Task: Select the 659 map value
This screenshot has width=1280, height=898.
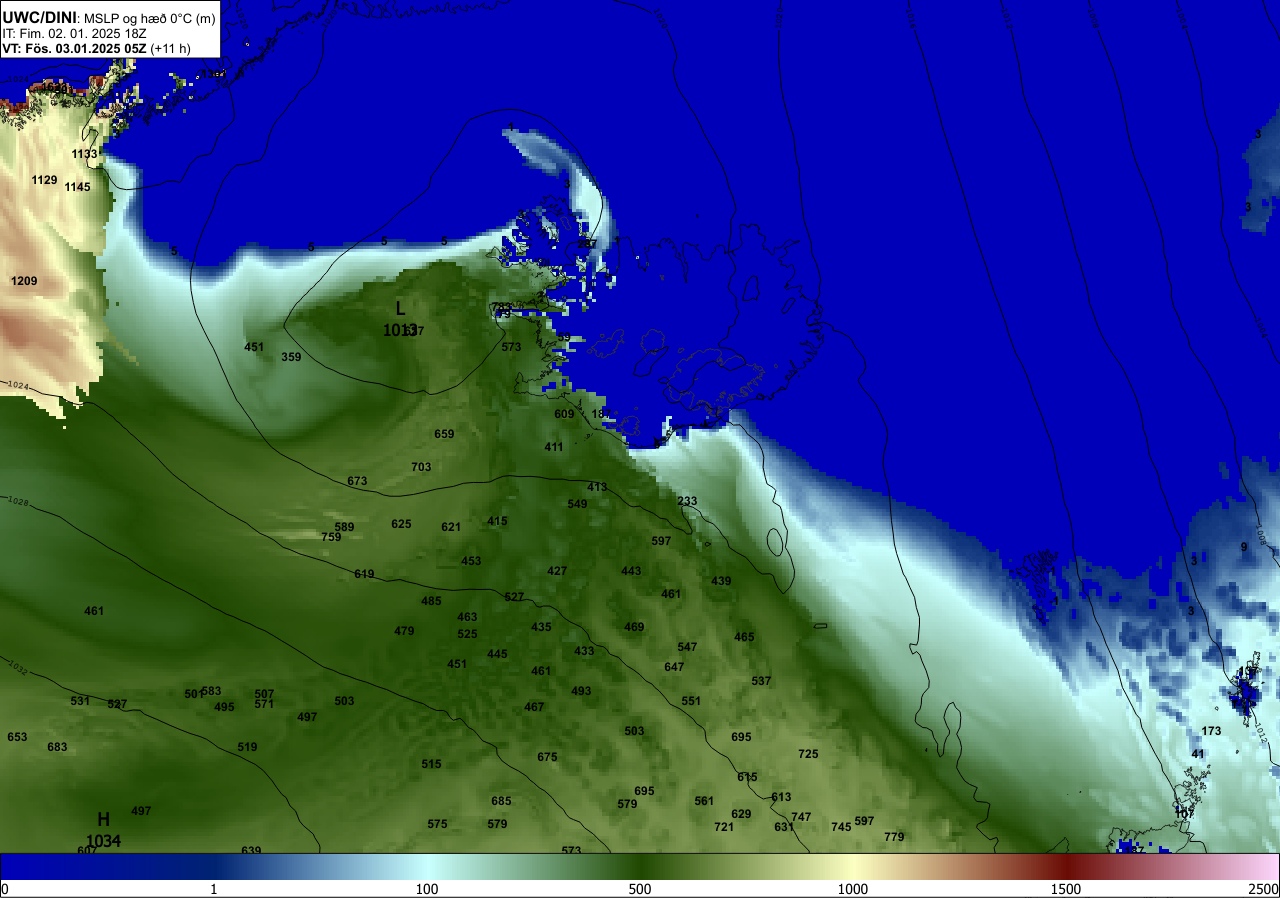Action: coord(444,434)
